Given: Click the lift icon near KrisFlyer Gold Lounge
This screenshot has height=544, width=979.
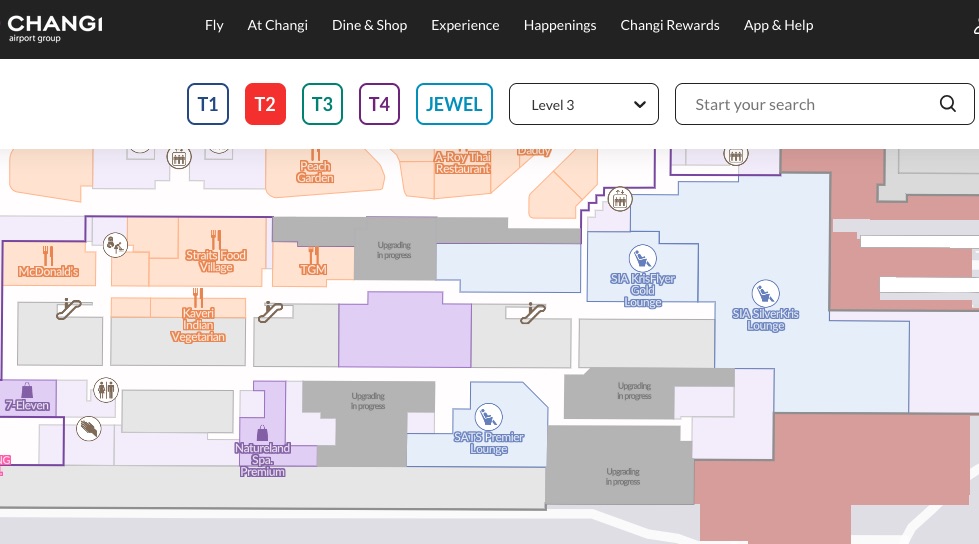Looking at the screenshot, I should [620, 200].
